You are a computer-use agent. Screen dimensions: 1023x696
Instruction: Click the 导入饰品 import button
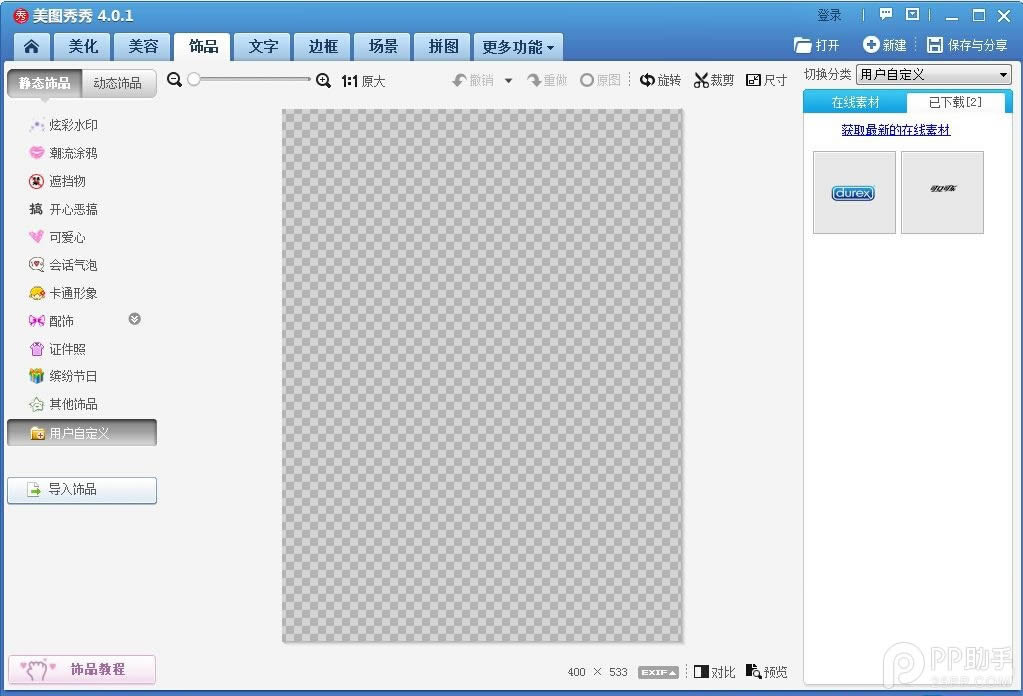pos(82,490)
